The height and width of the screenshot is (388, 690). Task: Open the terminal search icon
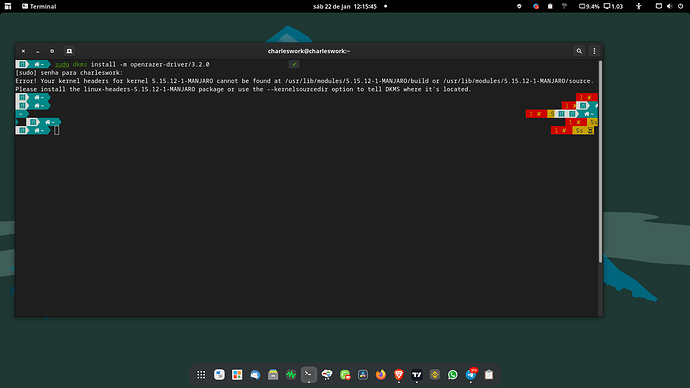click(x=579, y=51)
